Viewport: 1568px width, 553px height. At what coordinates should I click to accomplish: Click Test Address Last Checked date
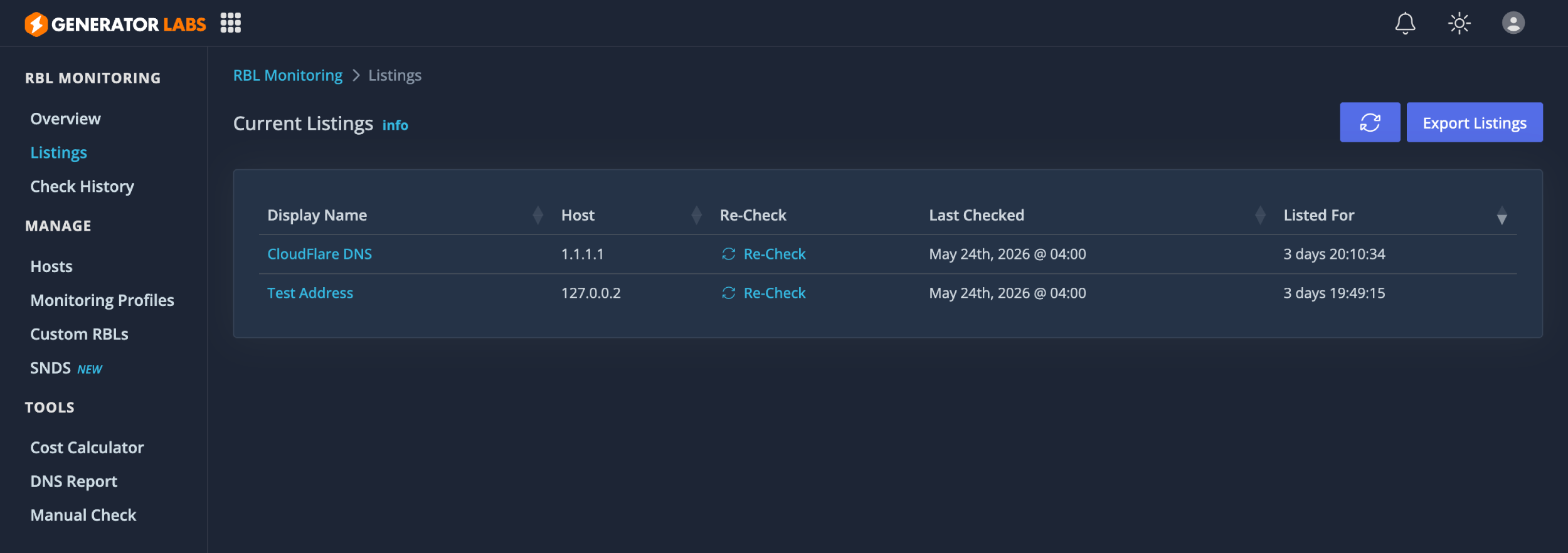coord(1007,293)
